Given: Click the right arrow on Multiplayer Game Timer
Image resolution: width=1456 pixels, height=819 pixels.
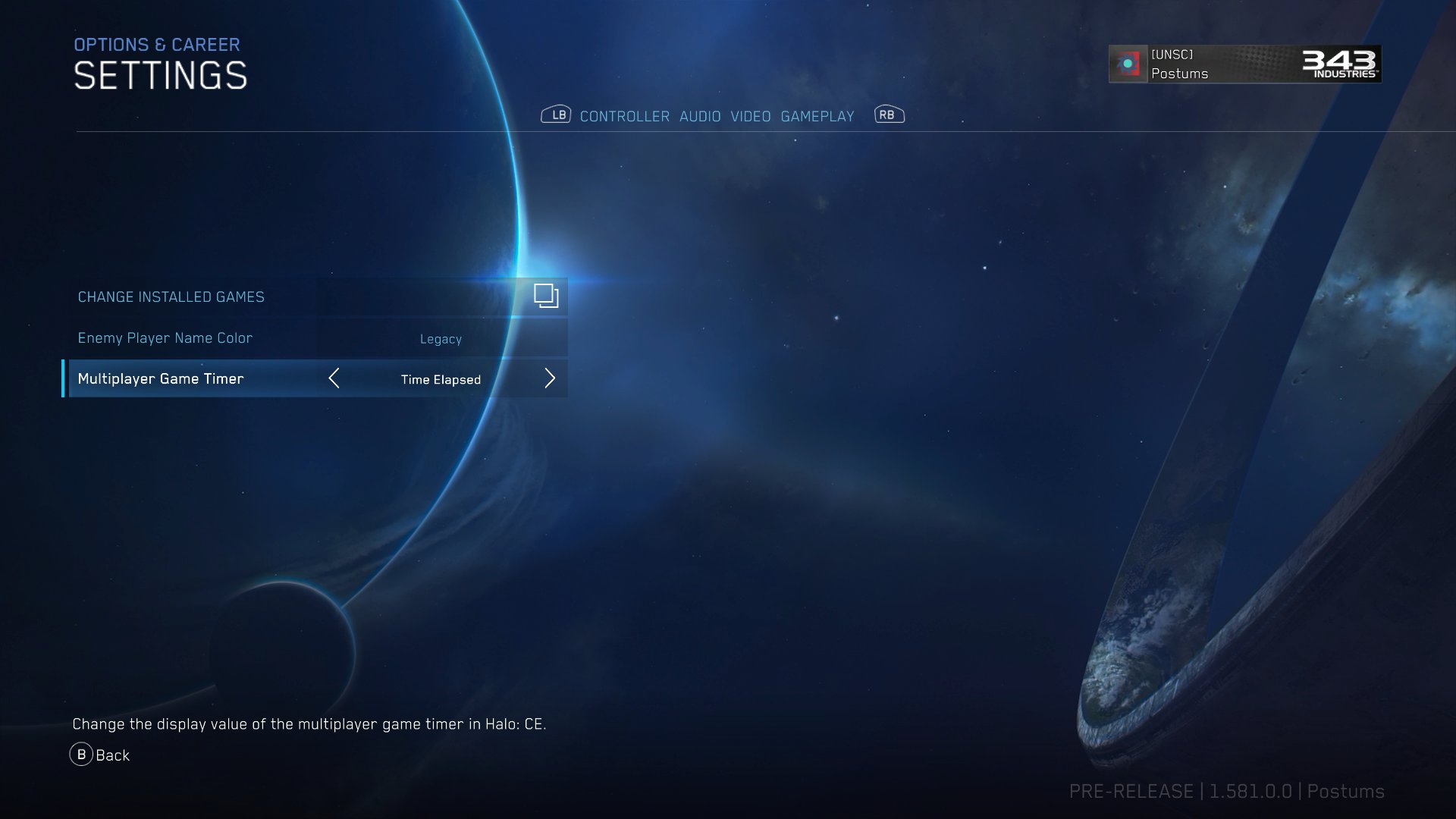Looking at the screenshot, I should coord(548,378).
